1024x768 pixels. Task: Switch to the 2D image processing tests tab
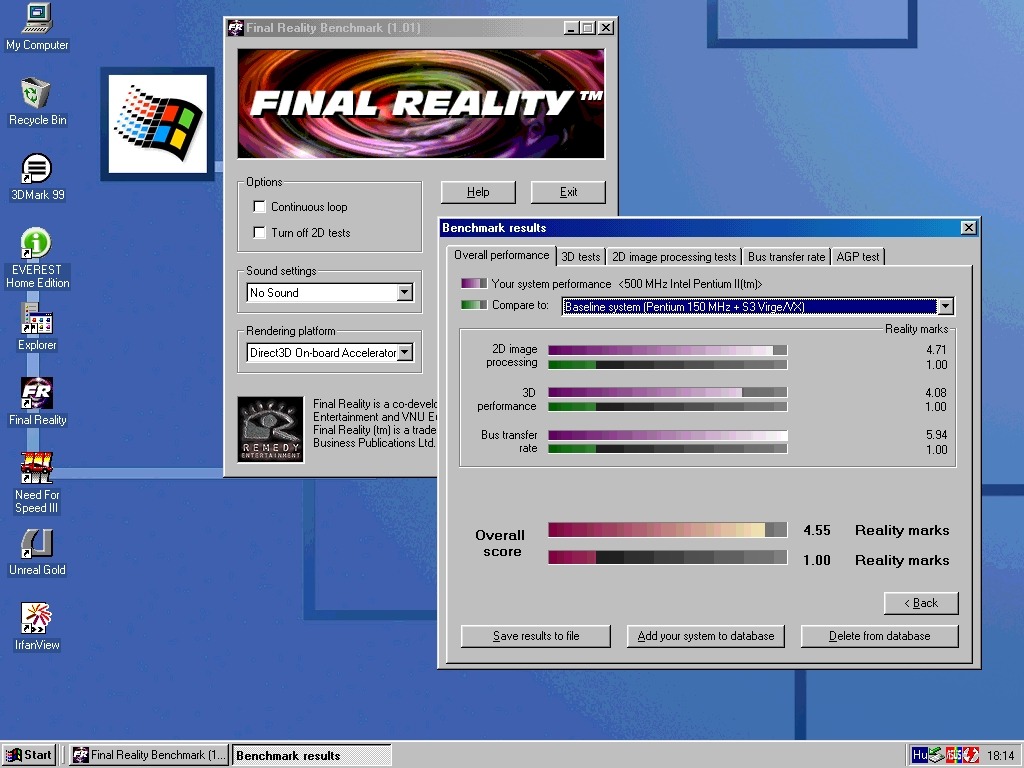(674, 257)
